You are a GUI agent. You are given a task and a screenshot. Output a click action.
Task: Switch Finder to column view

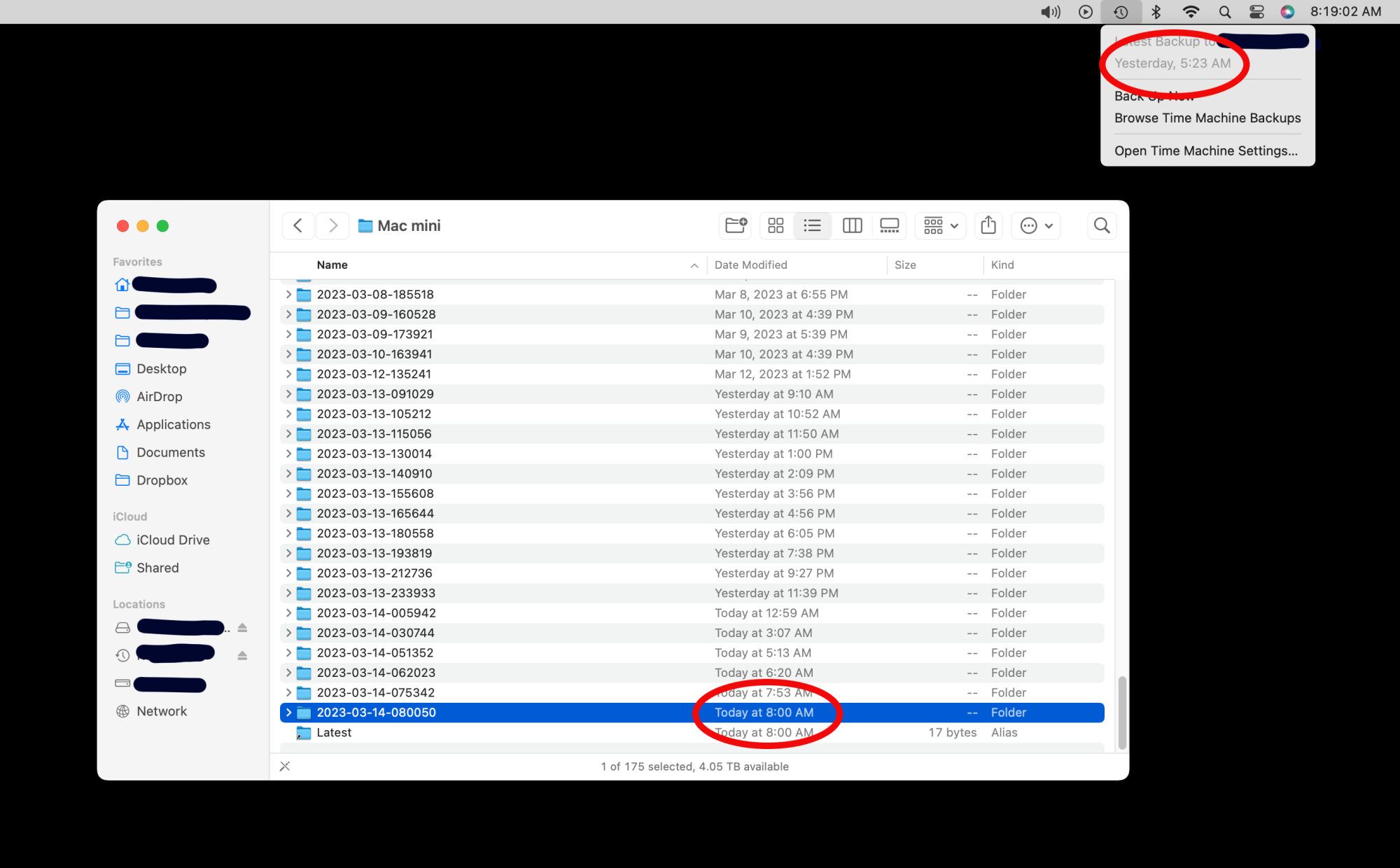[852, 225]
